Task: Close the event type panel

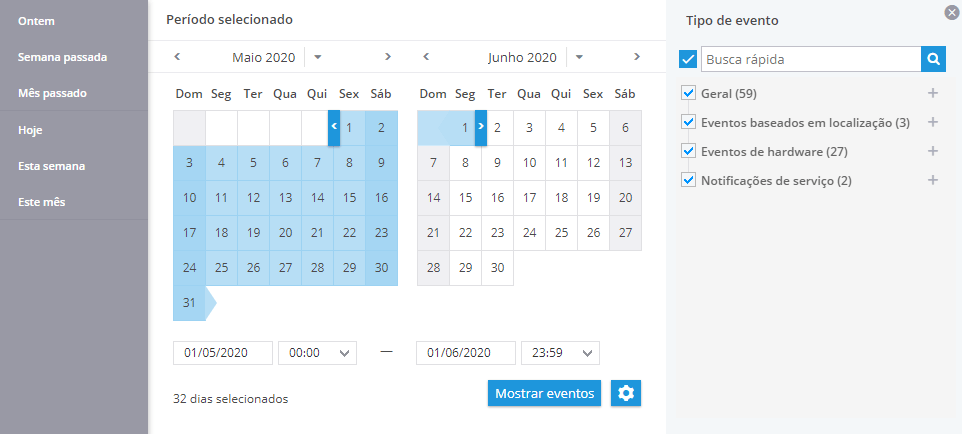Action: 952,12
